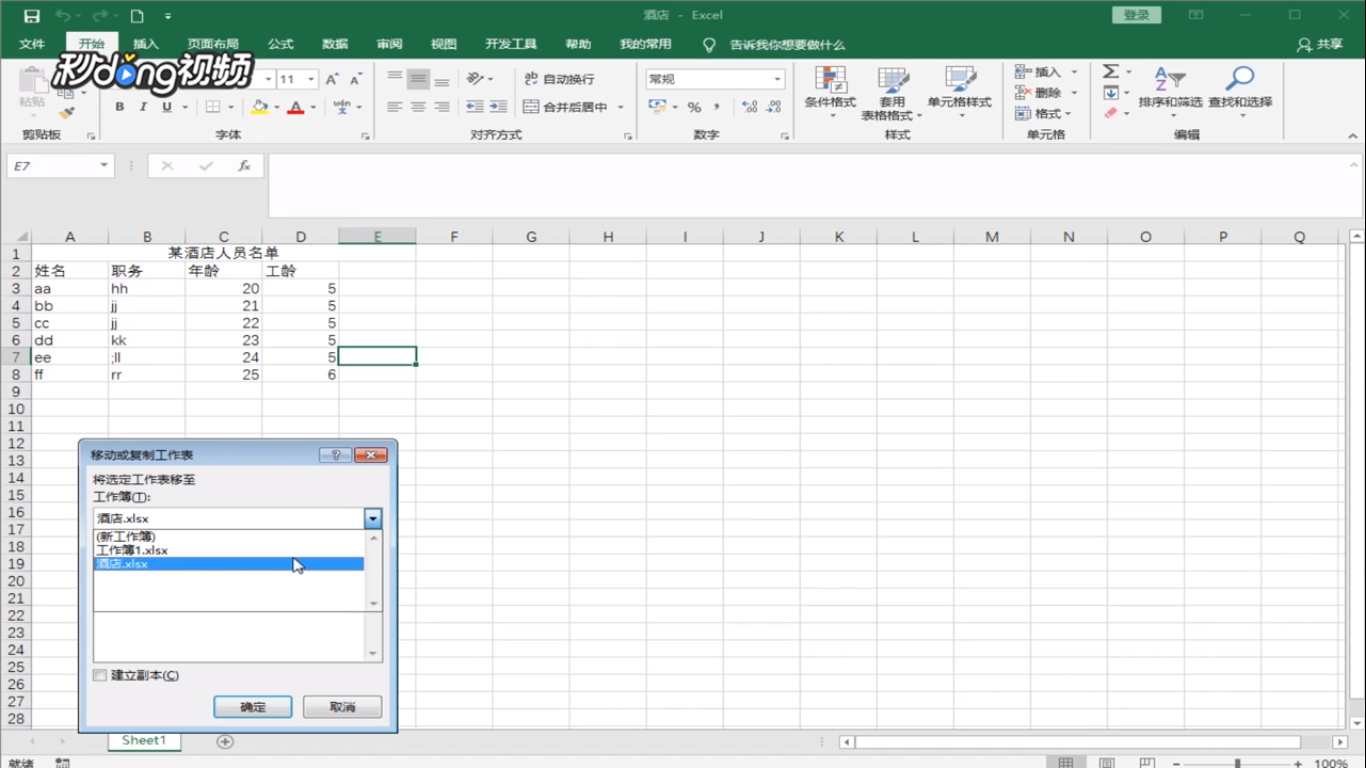Click the 登录 sign-in button
The image size is (1366, 768).
click(1136, 15)
